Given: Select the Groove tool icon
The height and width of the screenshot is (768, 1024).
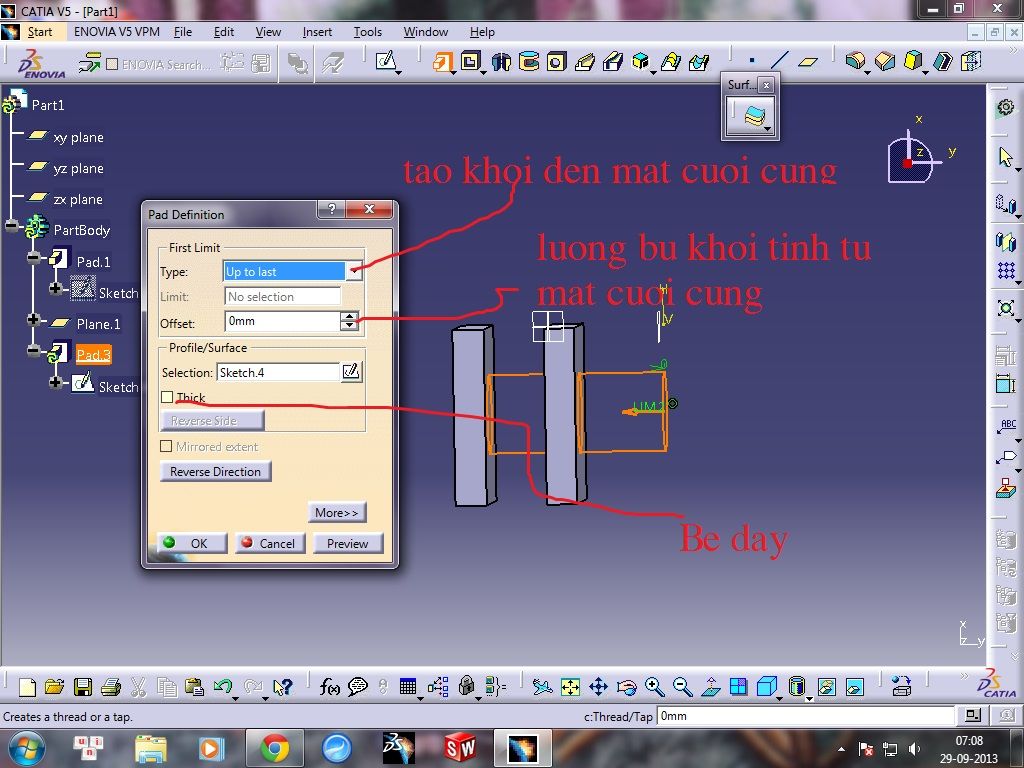Looking at the screenshot, I should 529,61.
